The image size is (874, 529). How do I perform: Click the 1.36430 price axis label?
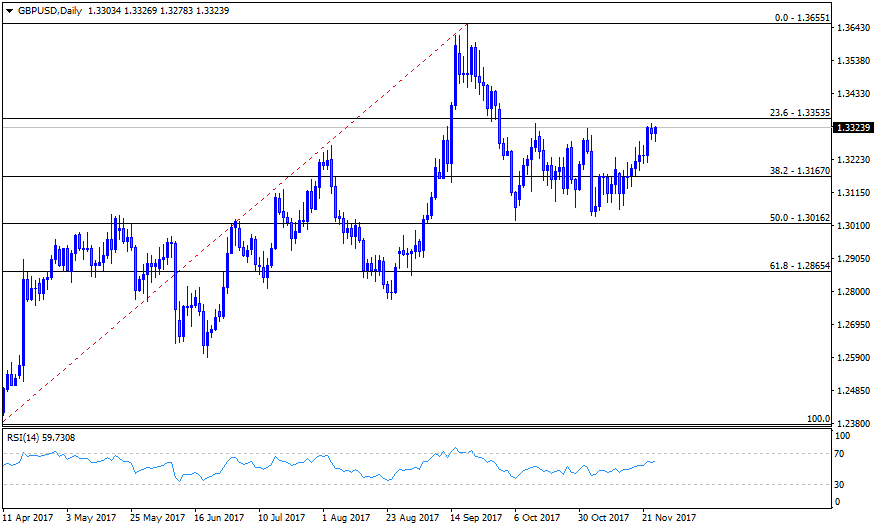coord(852,29)
